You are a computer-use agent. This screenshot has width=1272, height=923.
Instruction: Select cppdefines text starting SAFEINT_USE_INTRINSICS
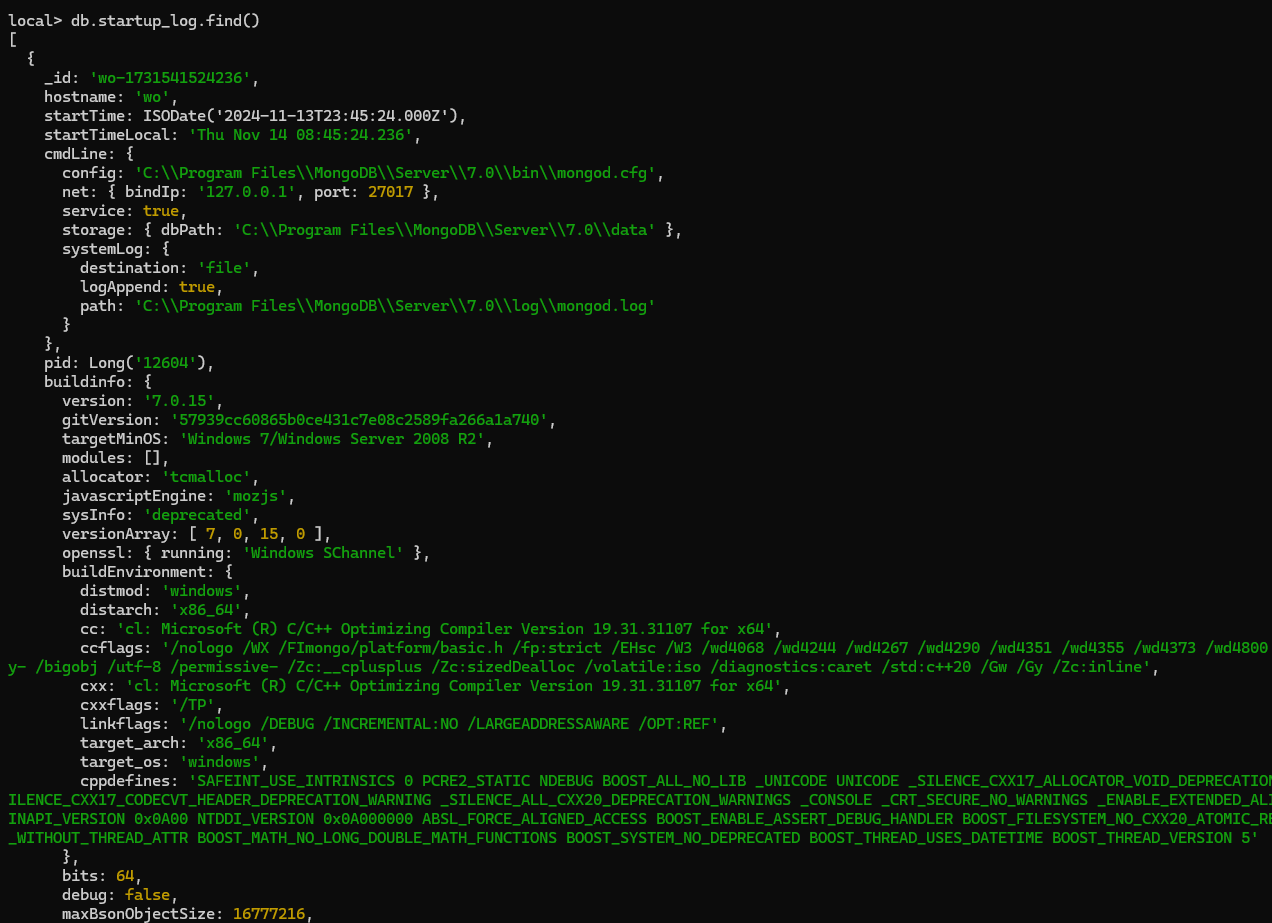point(730,781)
